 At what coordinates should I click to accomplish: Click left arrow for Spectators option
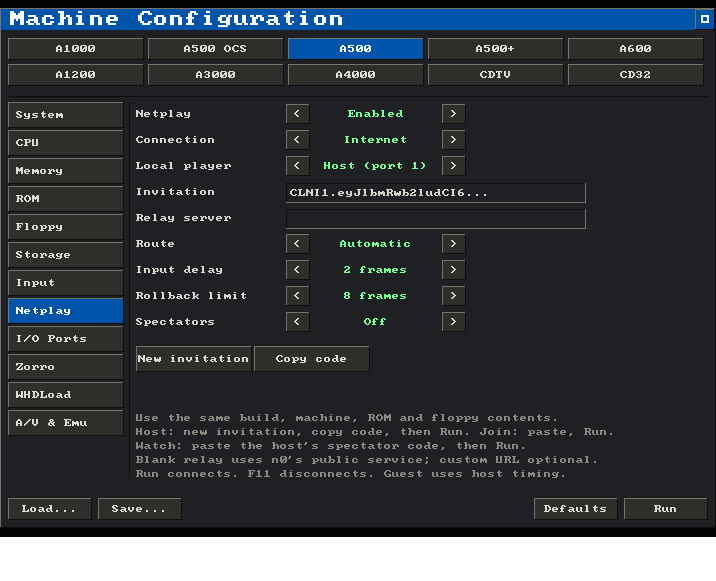[297, 322]
